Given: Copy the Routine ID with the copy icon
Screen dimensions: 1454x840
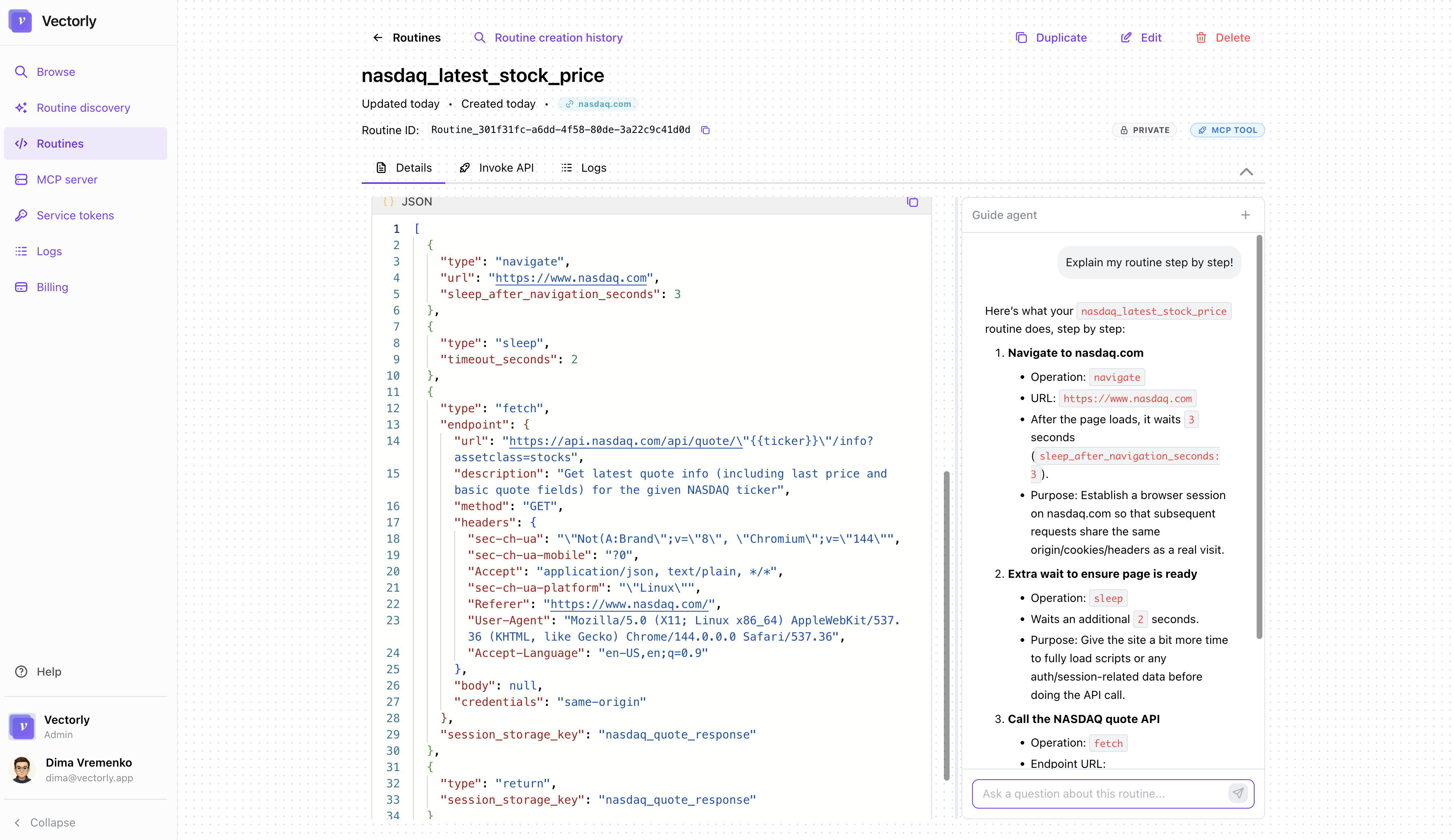Looking at the screenshot, I should [705, 130].
